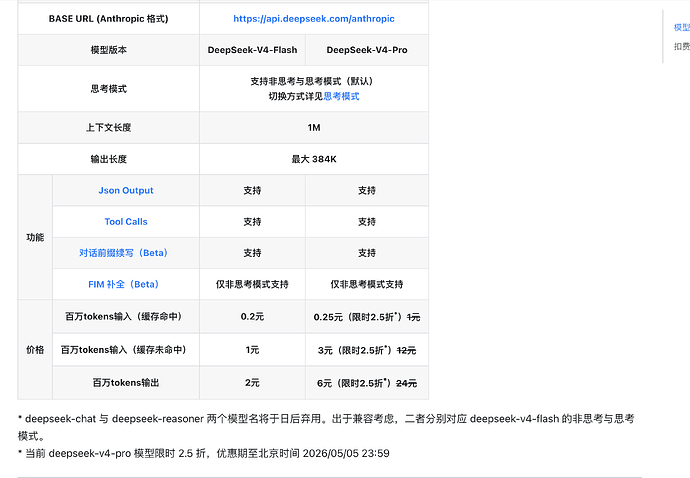Click 支持 for Json Output under Flash

click(253, 191)
